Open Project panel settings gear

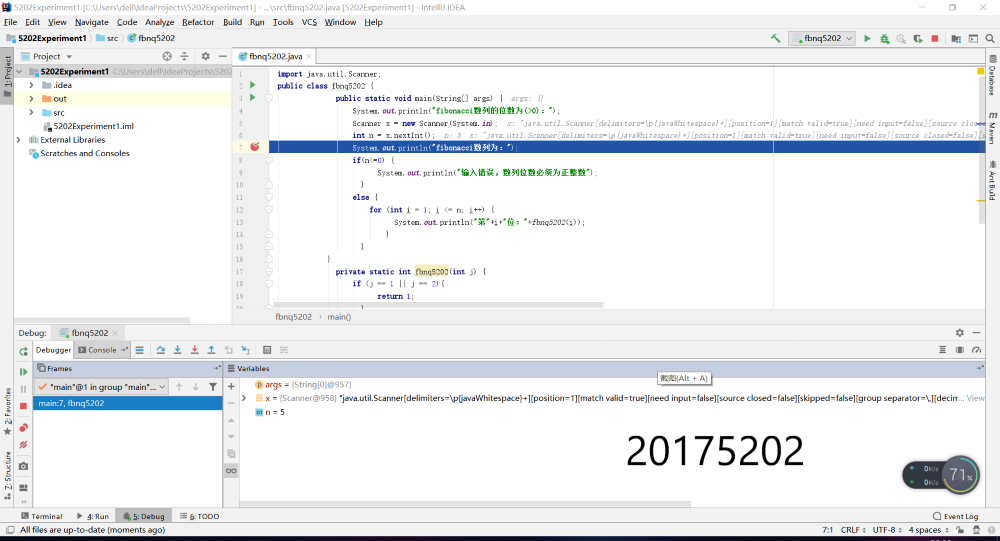[x=205, y=56]
